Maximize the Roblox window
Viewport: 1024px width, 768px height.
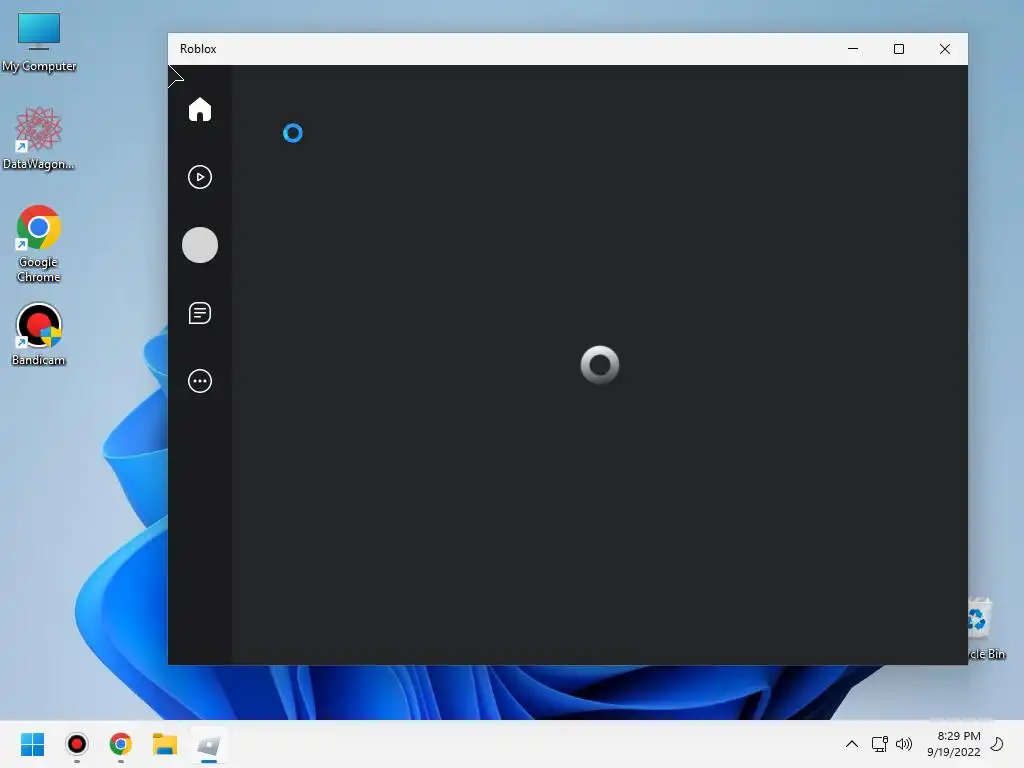(899, 49)
